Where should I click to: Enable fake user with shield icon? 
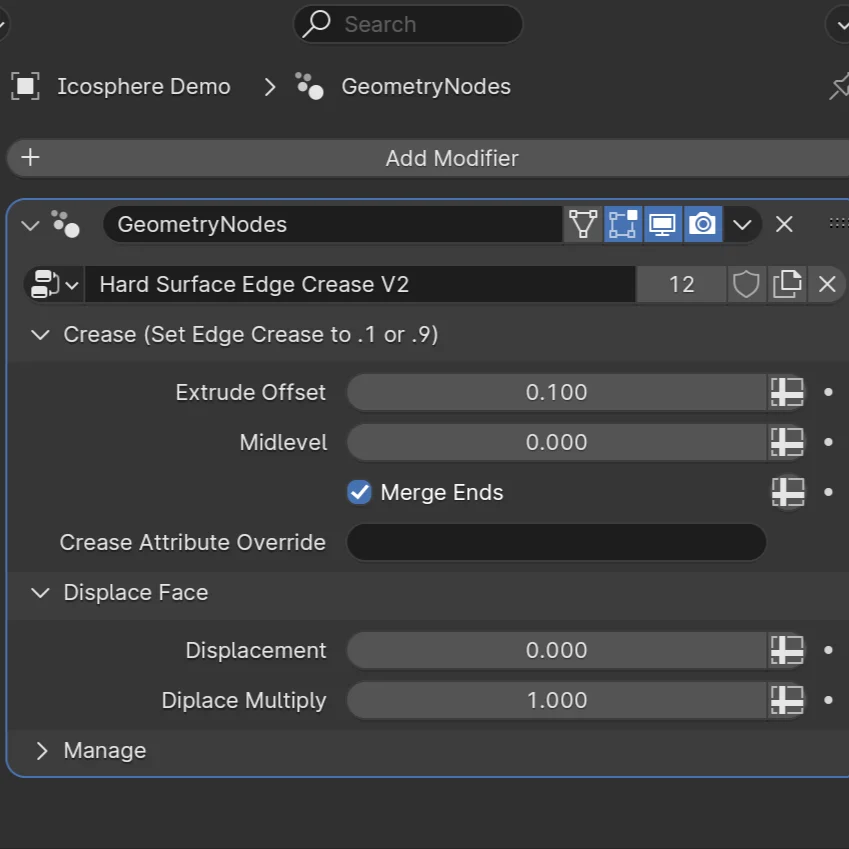[746, 284]
